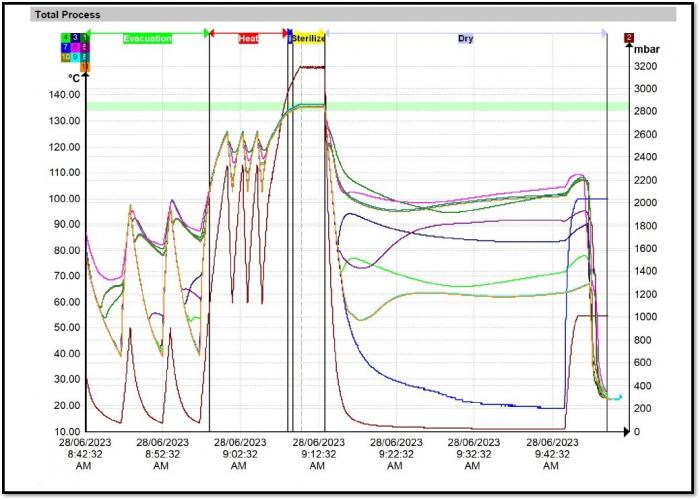Click the 9:12:32 AM time axis label

(x=318, y=454)
